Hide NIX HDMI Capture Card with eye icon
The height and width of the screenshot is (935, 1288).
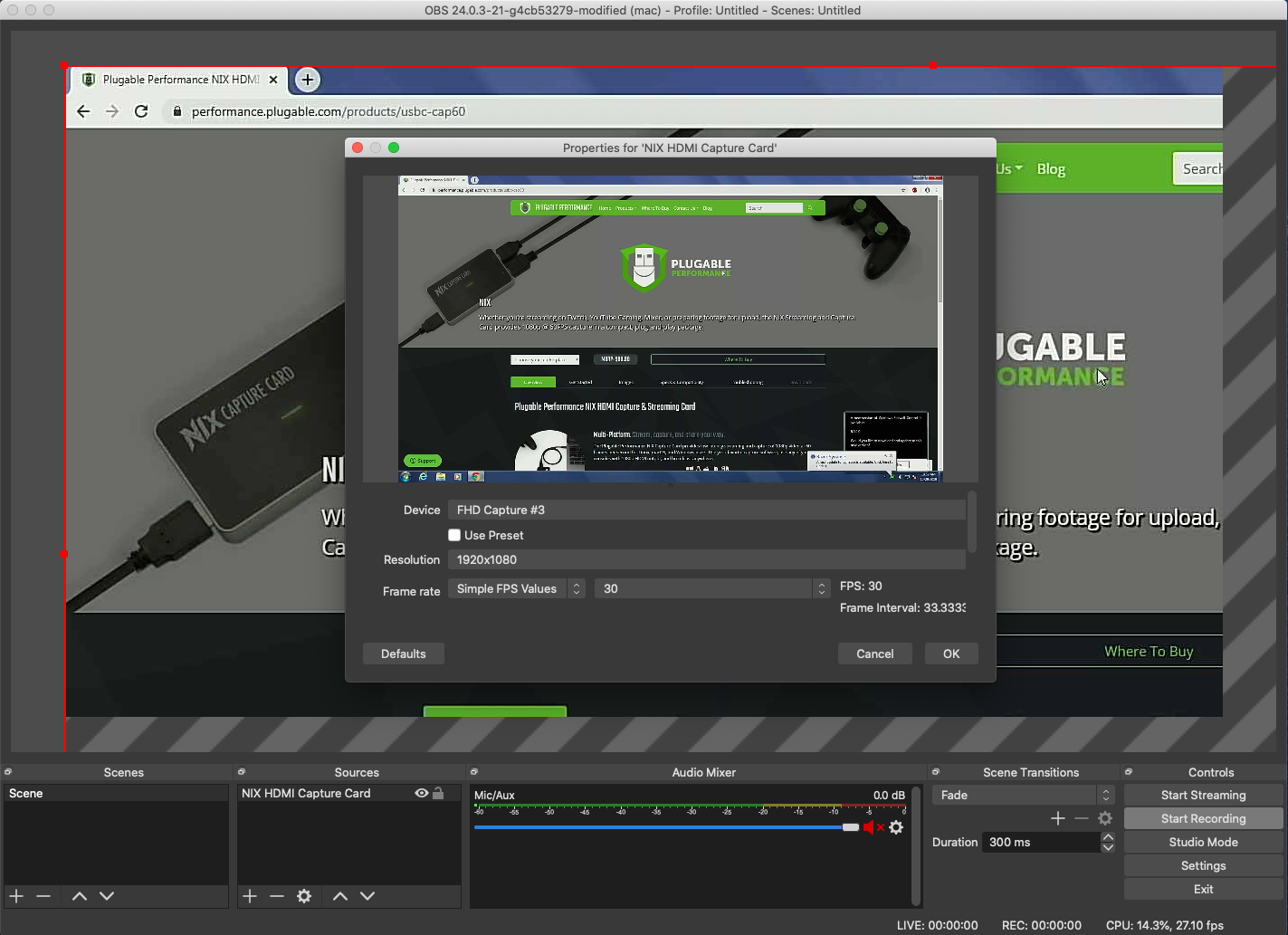click(422, 793)
